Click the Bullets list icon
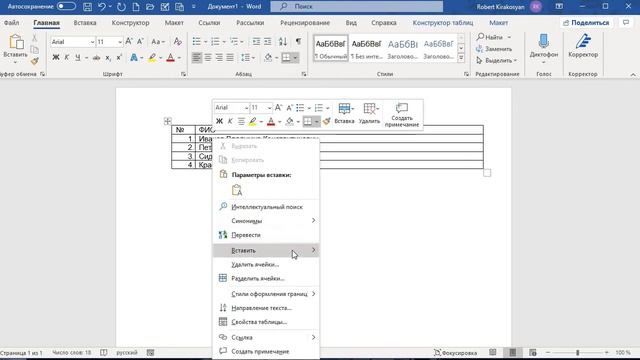The image size is (640, 360). pos(197,41)
